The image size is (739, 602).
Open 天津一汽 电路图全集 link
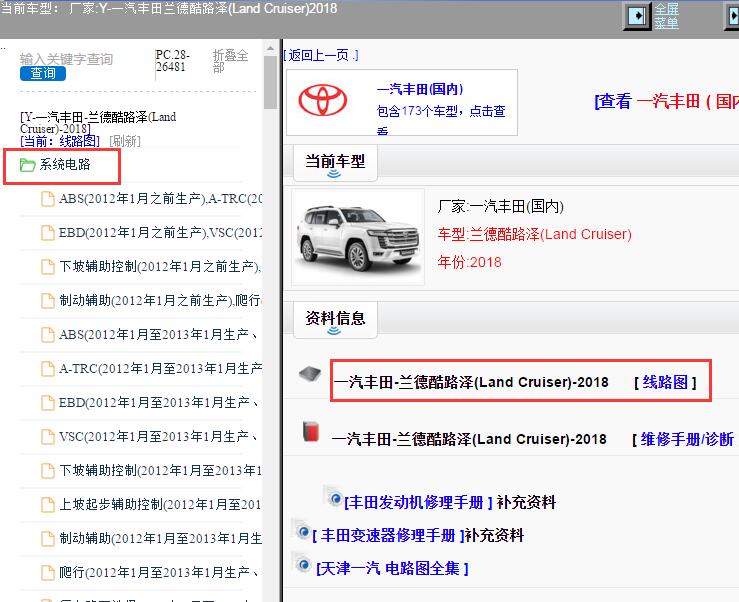392,569
